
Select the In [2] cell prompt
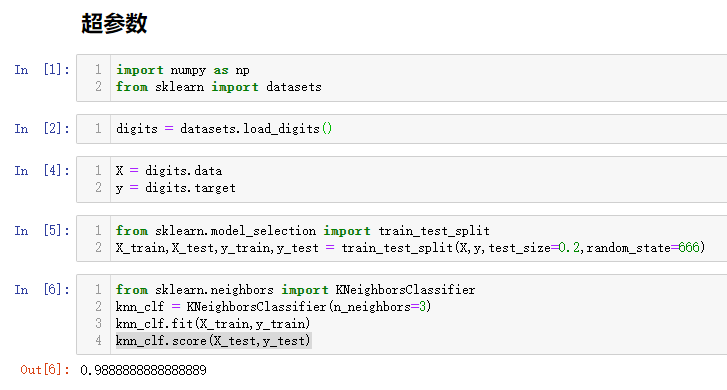point(42,128)
